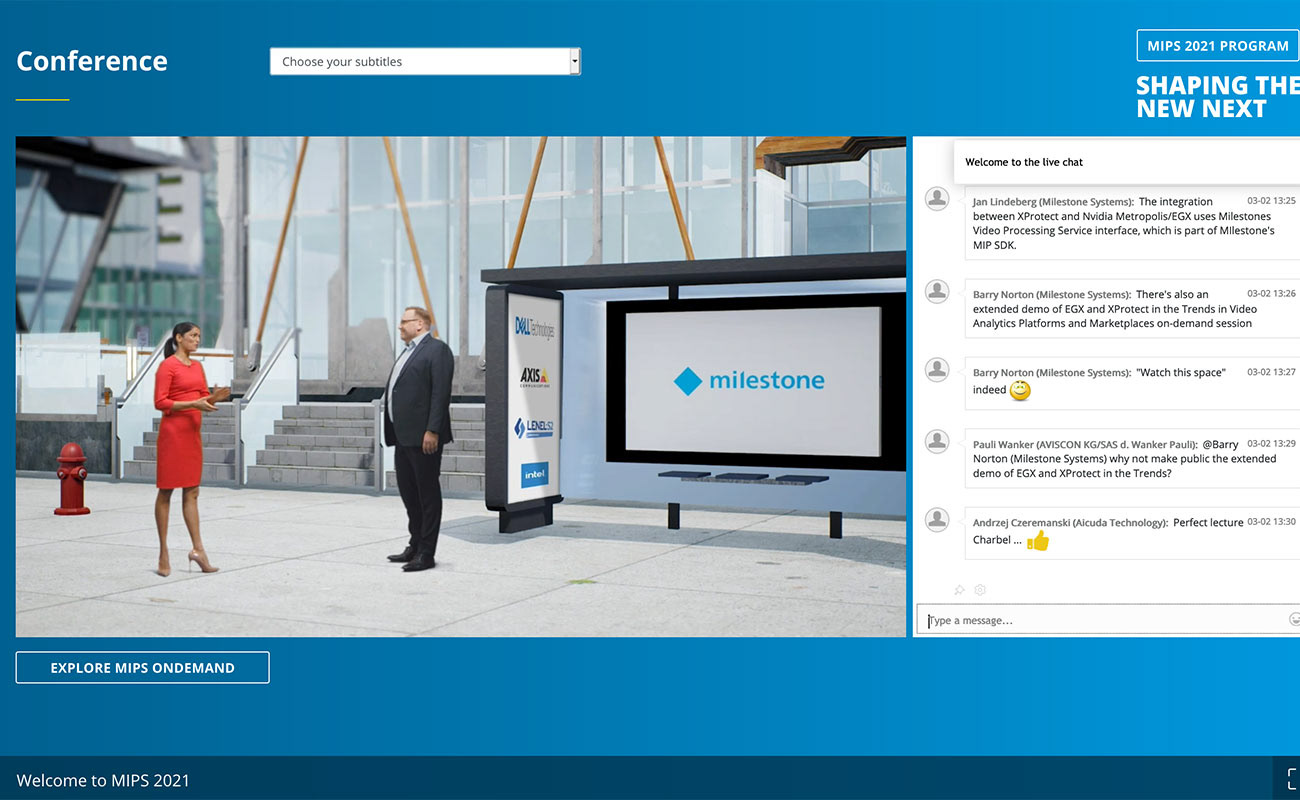The image size is (1300, 800).
Task: Click the subtitles dropdown arrow
Action: [x=575, y=61]
